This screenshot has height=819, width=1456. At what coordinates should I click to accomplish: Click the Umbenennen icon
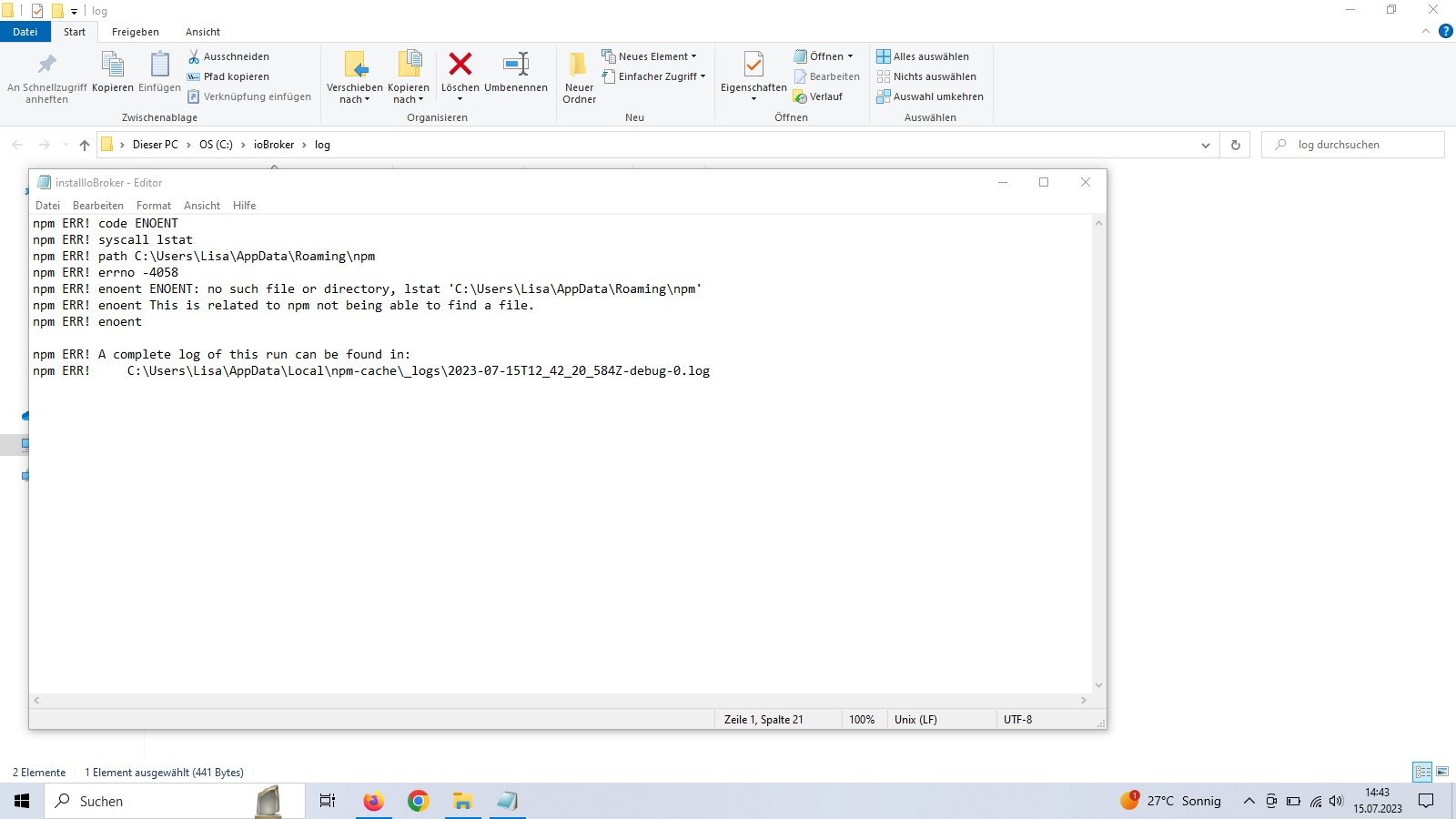click(x=516, y=64)
